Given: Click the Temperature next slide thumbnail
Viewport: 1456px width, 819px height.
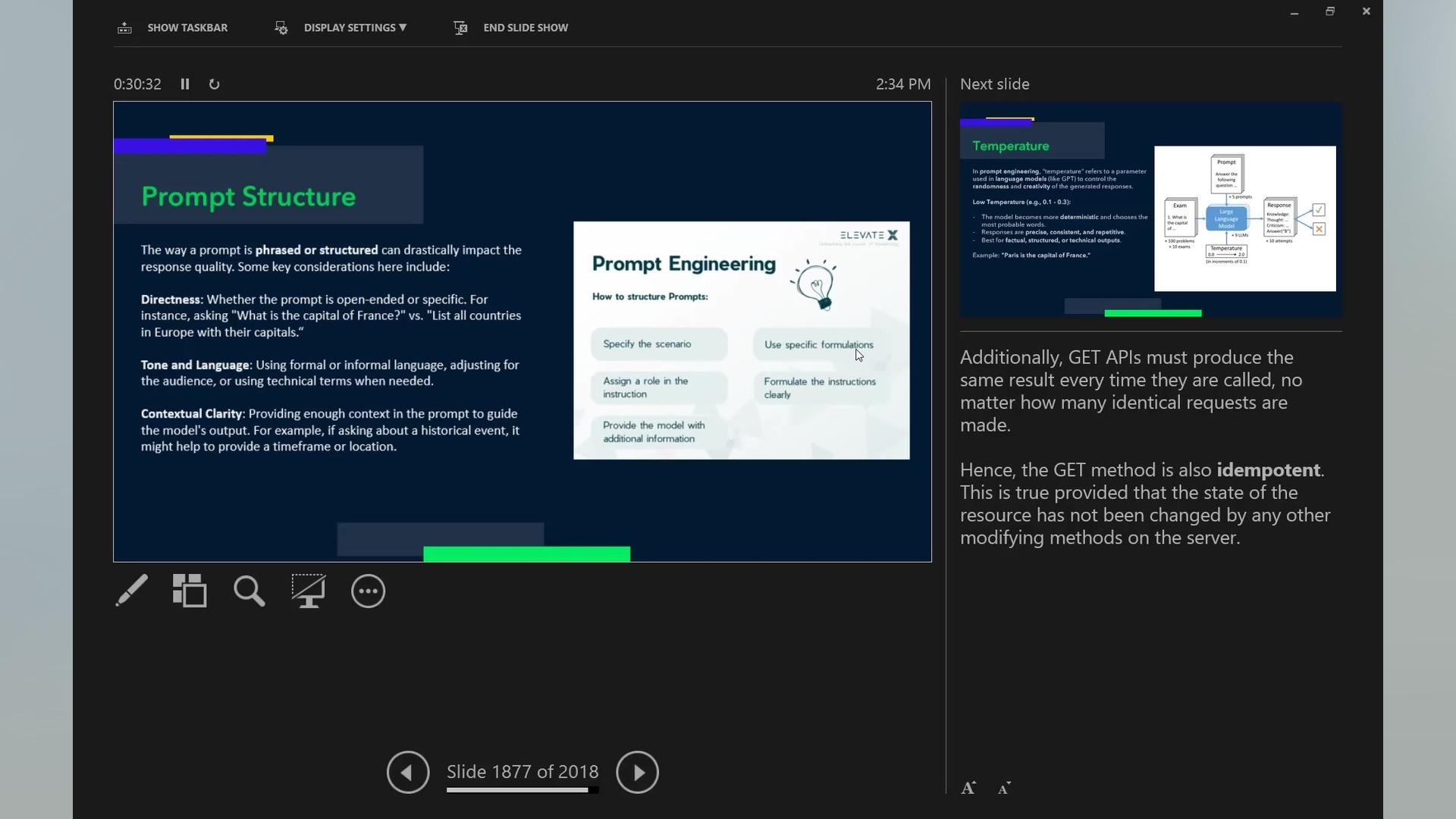Looking at the screenshot, I should [x=1150, y=210].
